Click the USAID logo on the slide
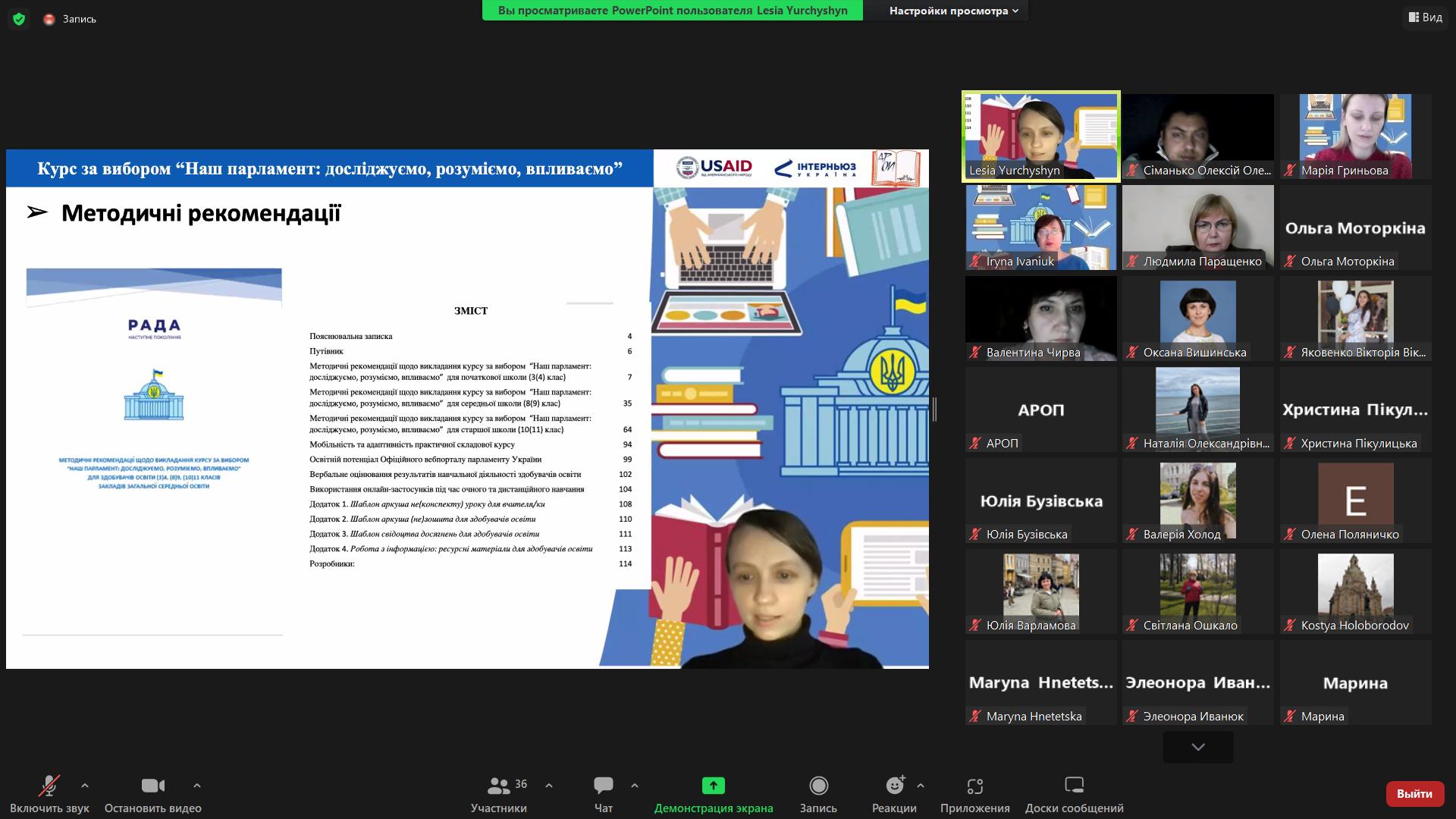The height and width of the screenshot is (819, 1456). point(714,168)
